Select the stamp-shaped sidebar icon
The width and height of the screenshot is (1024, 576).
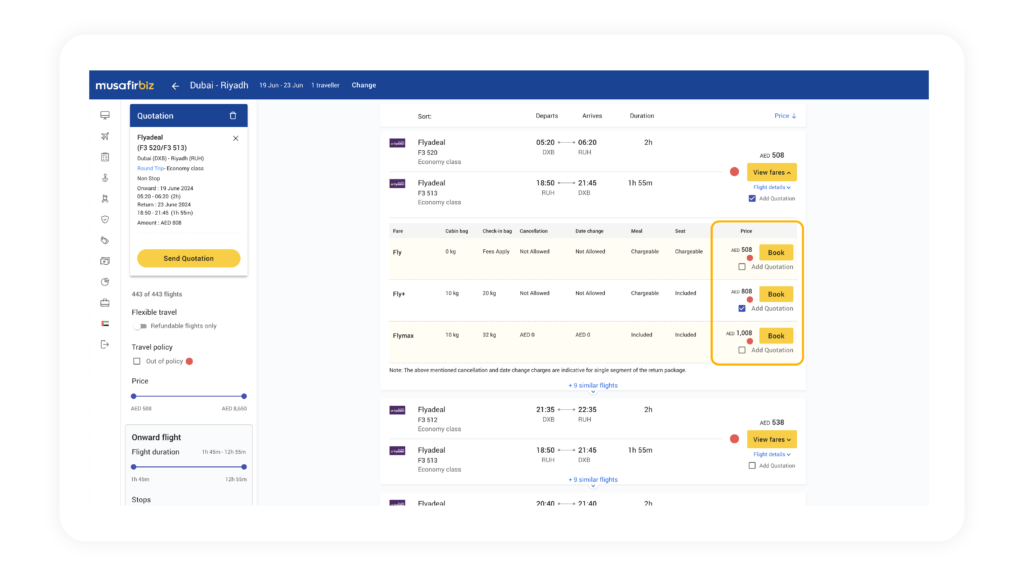click(x=104, y=178)
